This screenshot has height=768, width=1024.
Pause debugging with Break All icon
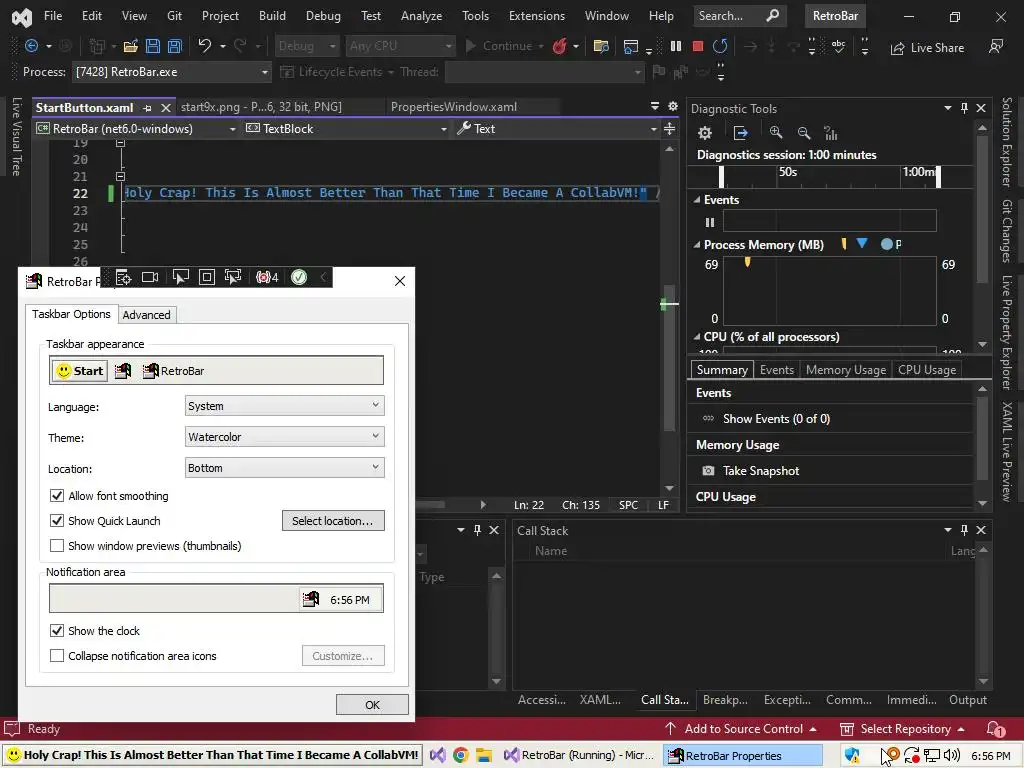[x=676, y=46]
